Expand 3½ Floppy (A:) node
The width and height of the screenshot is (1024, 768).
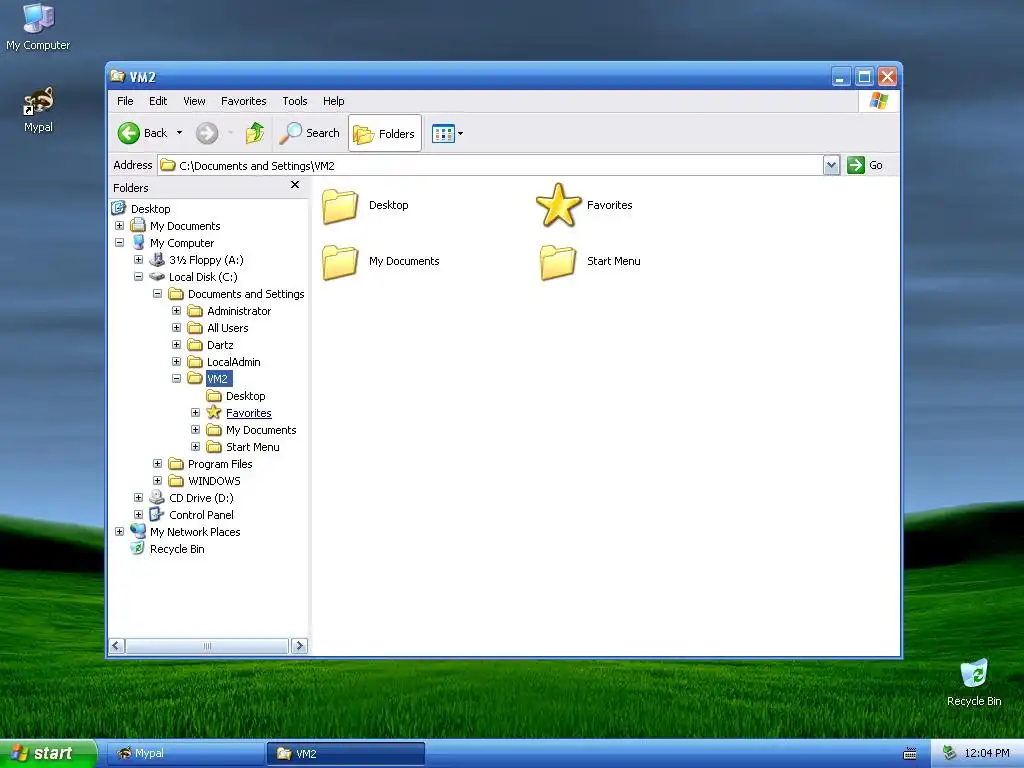(x=138, y=259)
